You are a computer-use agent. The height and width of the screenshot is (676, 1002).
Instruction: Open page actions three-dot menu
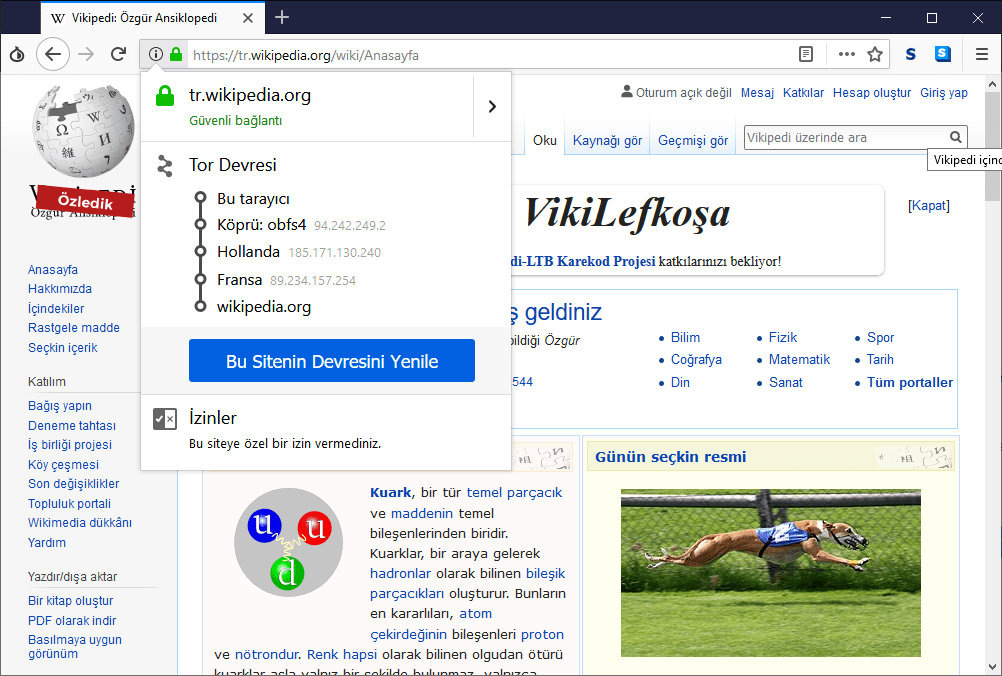846,55
